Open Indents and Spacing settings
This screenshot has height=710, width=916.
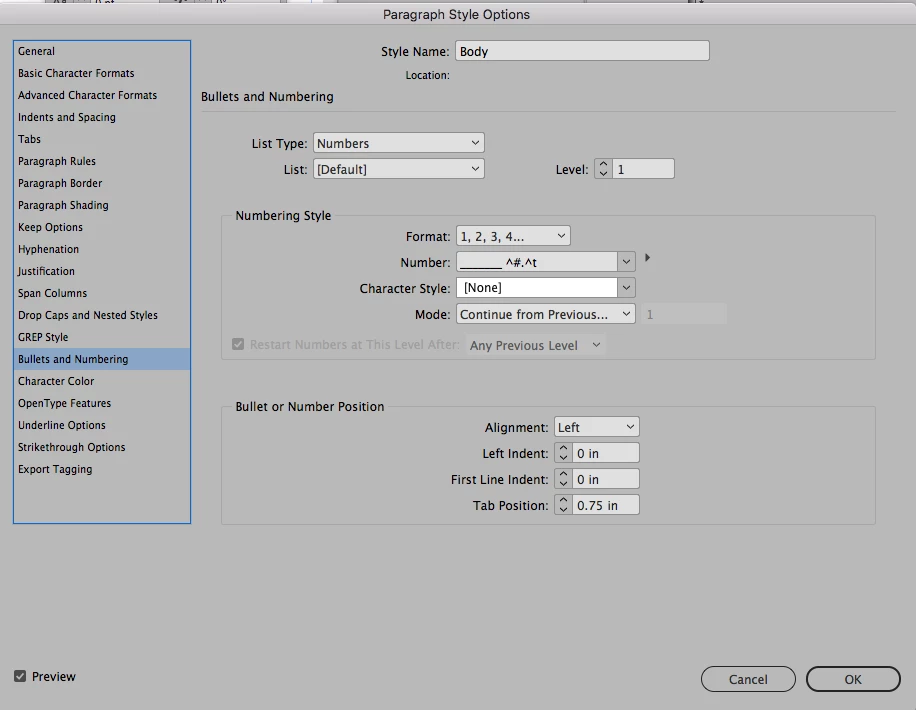pos(102,117)
